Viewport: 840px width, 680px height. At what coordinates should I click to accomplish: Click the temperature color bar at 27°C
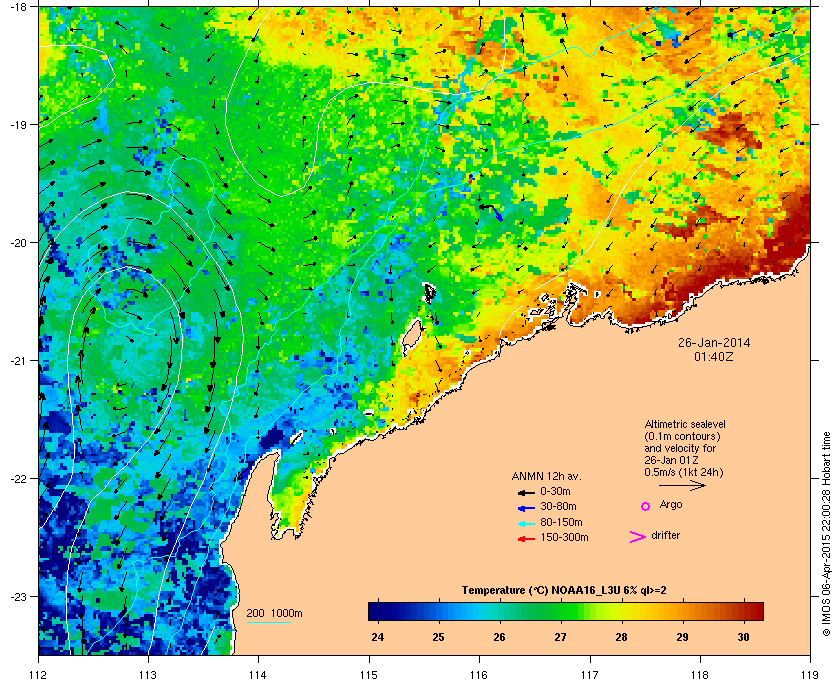pyautogui.click(x=560, y=611)
